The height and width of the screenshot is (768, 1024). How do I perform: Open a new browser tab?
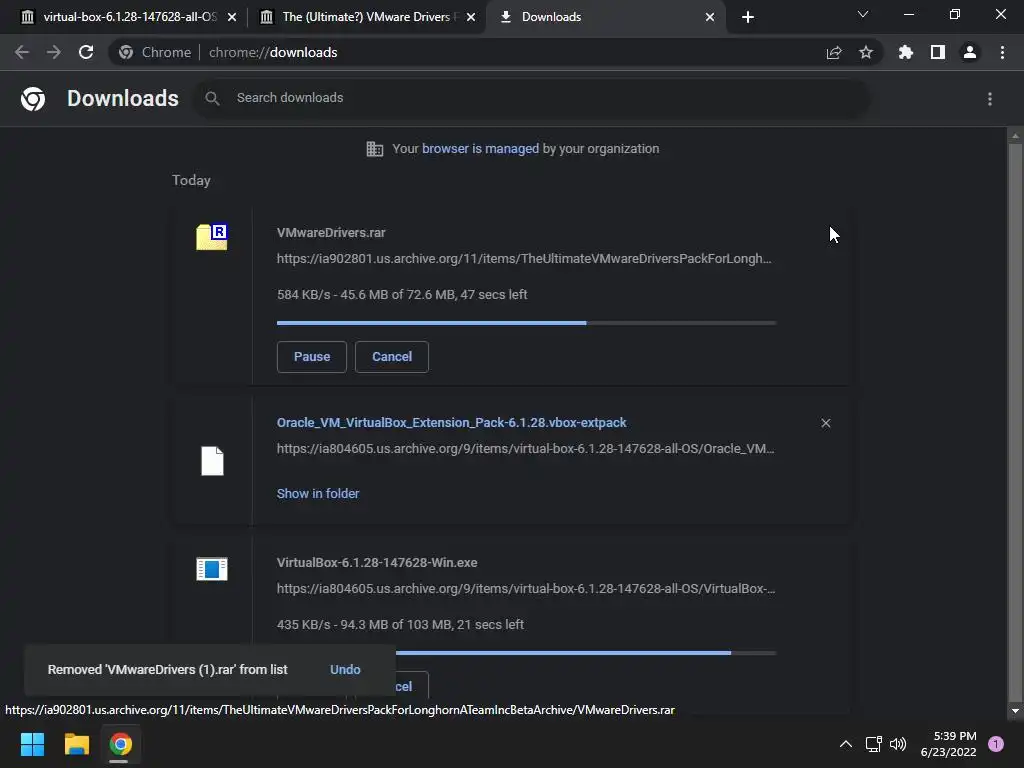tap(748, 17)
